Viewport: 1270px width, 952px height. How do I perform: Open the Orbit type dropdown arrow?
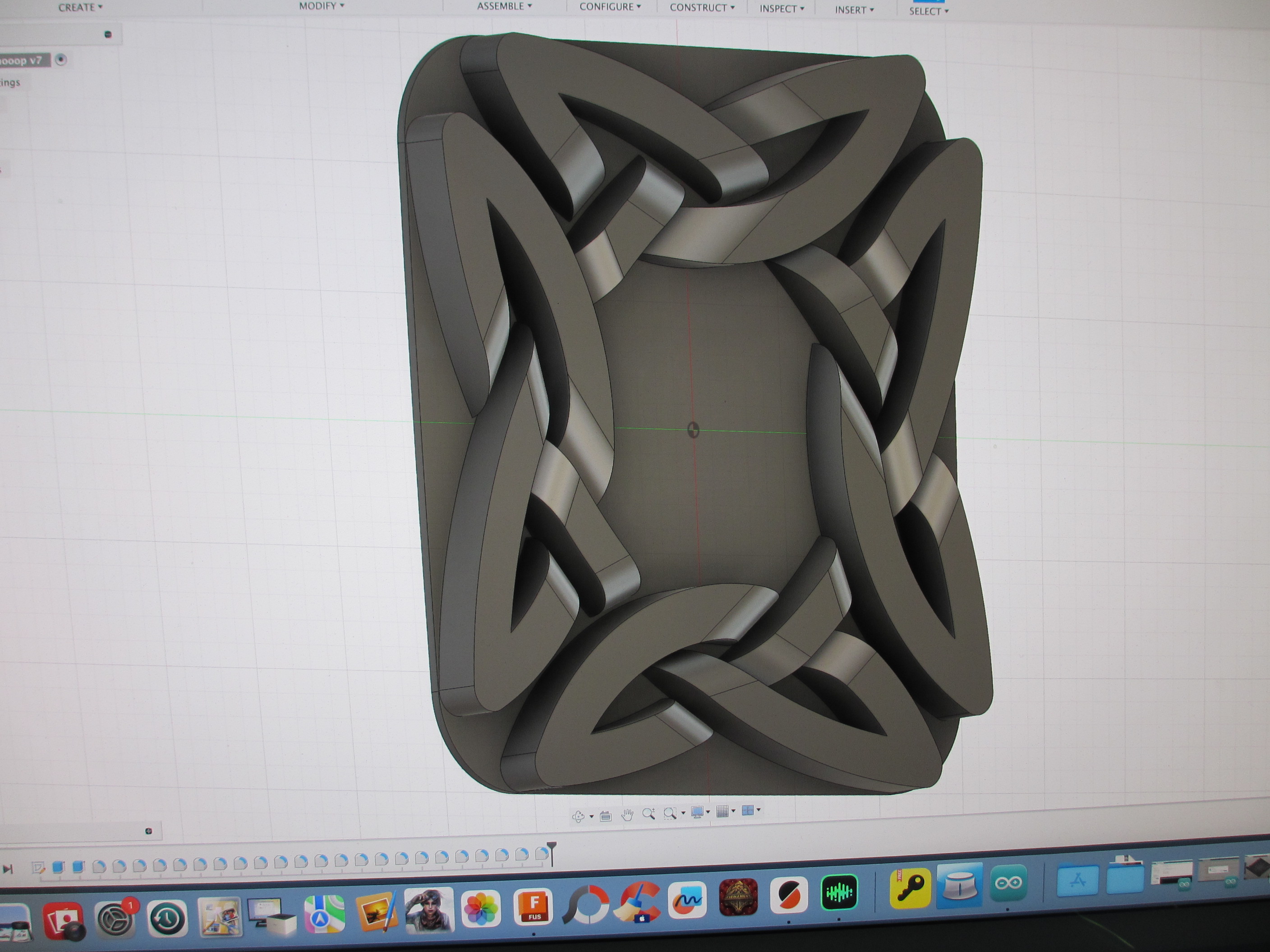point(591,816)
